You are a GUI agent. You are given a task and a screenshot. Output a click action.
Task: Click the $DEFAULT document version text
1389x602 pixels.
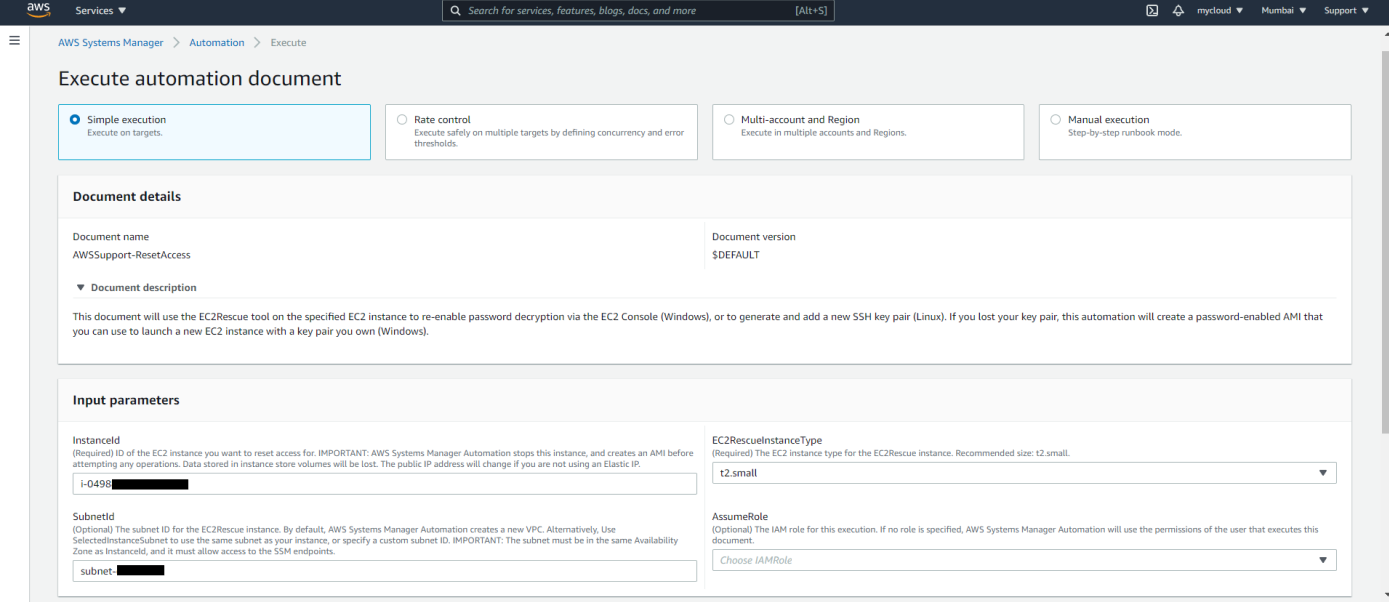tap(736, 255)
